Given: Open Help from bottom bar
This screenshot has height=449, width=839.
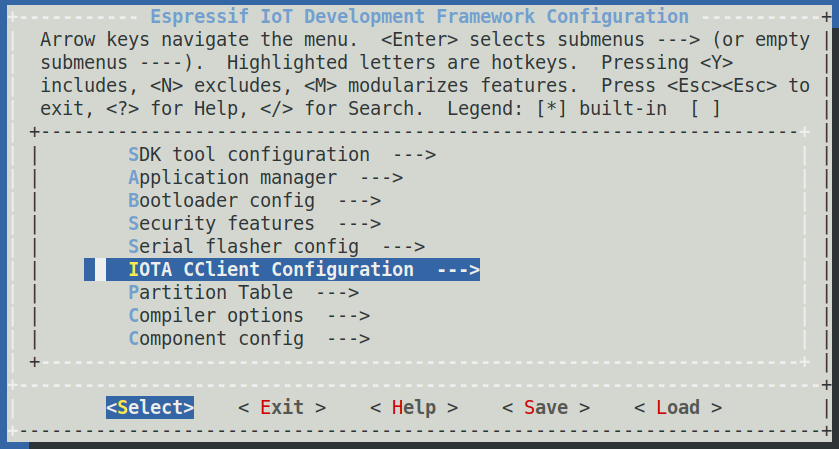Looking at the screenshot, I should (414, 408).
